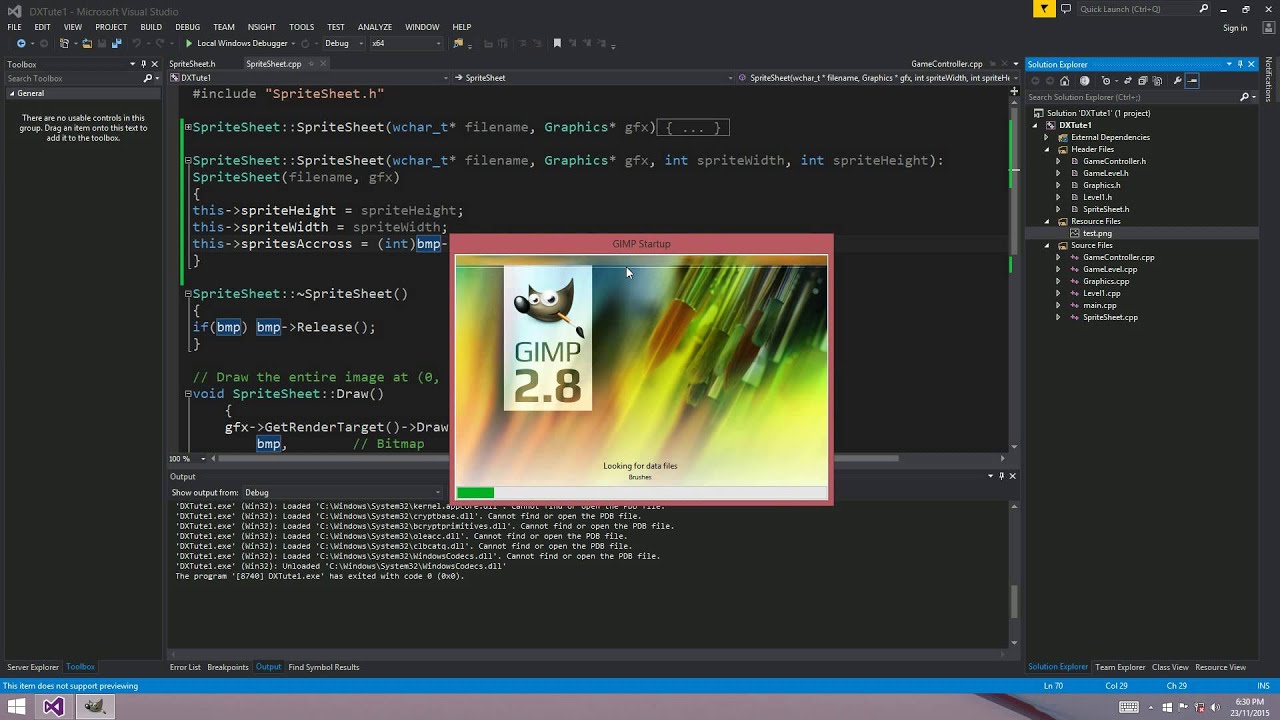Collapse the Header Files folder
This screenshot has height=720, width=1280.
1047,149
